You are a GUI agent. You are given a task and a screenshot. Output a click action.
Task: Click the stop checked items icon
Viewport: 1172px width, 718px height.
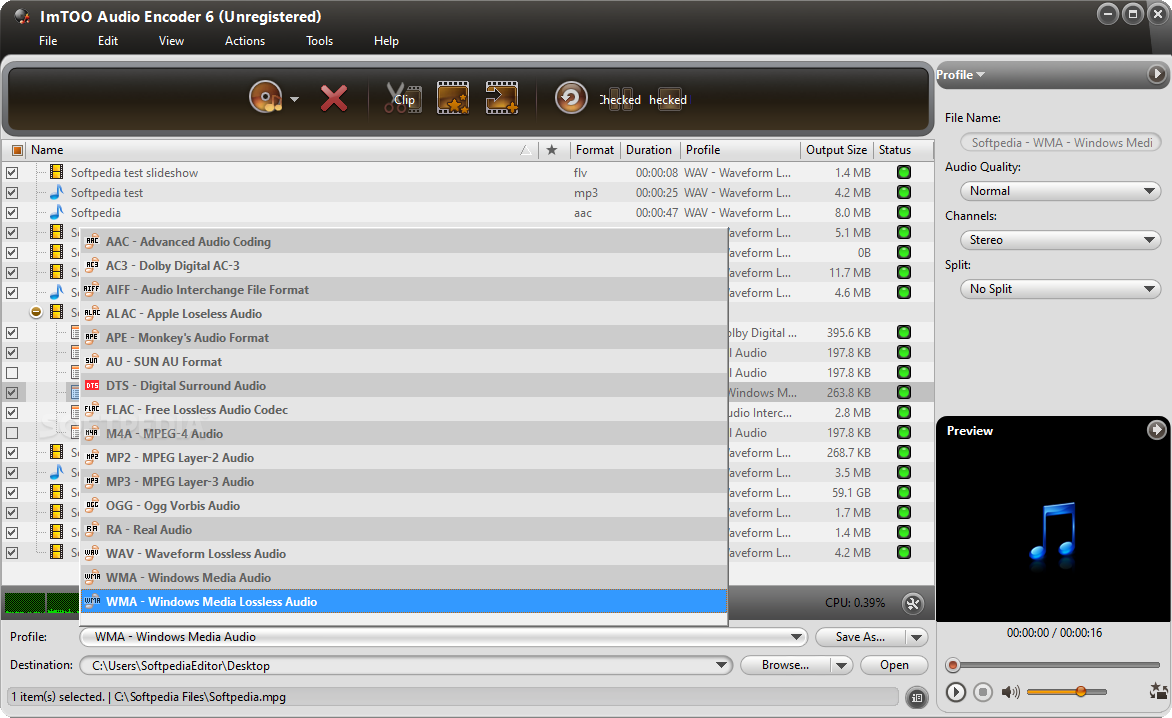coord(668,99)
